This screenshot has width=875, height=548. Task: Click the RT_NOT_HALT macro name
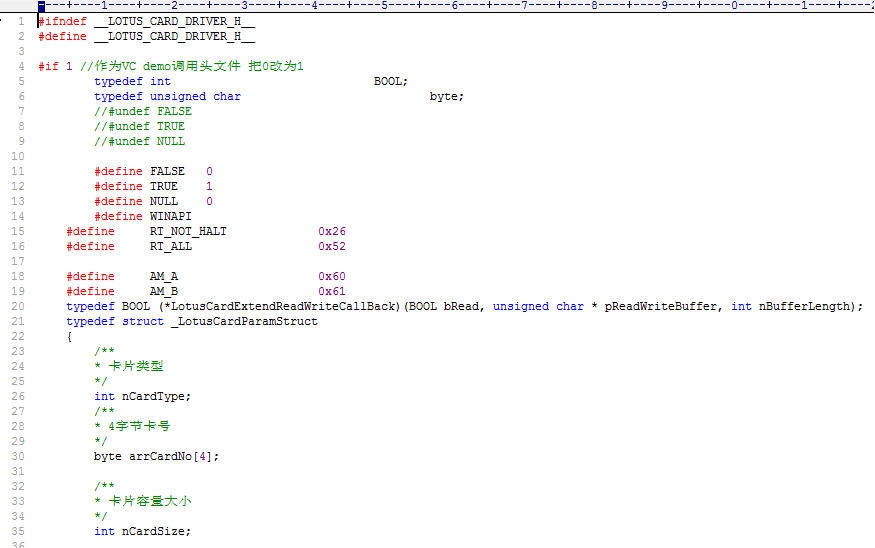188,231
